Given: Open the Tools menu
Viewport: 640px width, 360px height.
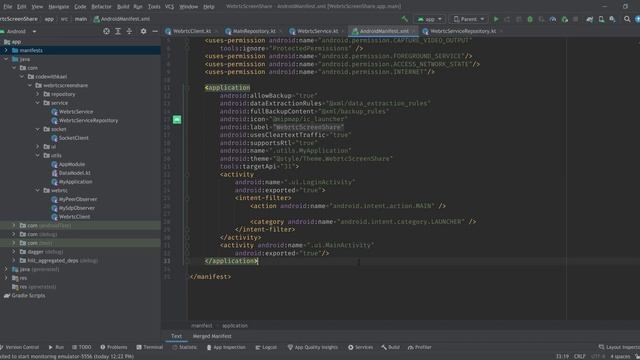Looking at the screenshot, I should click(x=154, y=7).
